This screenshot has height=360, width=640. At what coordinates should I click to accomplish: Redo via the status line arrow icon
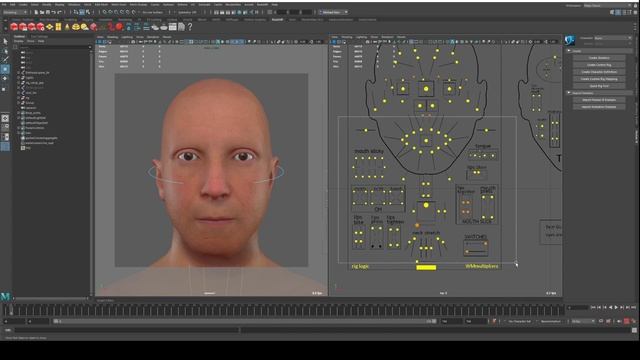tap(59, 12)
